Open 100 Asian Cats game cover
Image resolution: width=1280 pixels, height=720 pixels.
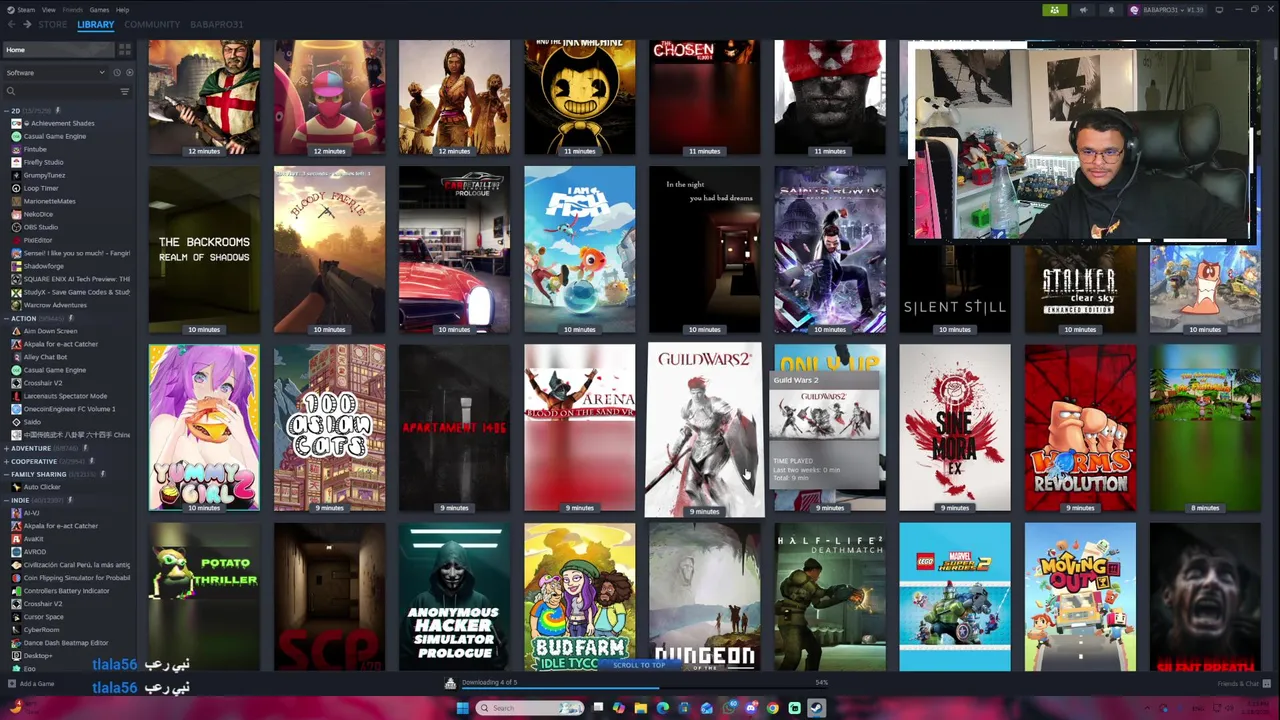(329, 428)
